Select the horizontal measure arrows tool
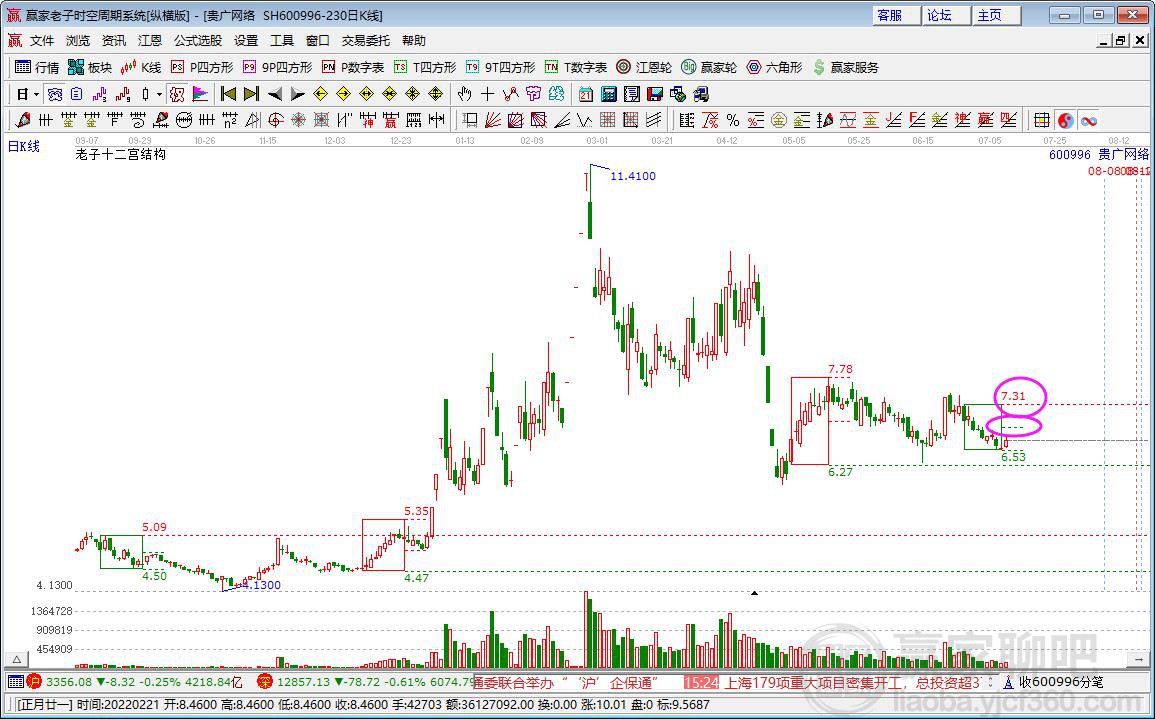Image resolution: width=1155 pixels, height=719 pixels. point(437,120)
